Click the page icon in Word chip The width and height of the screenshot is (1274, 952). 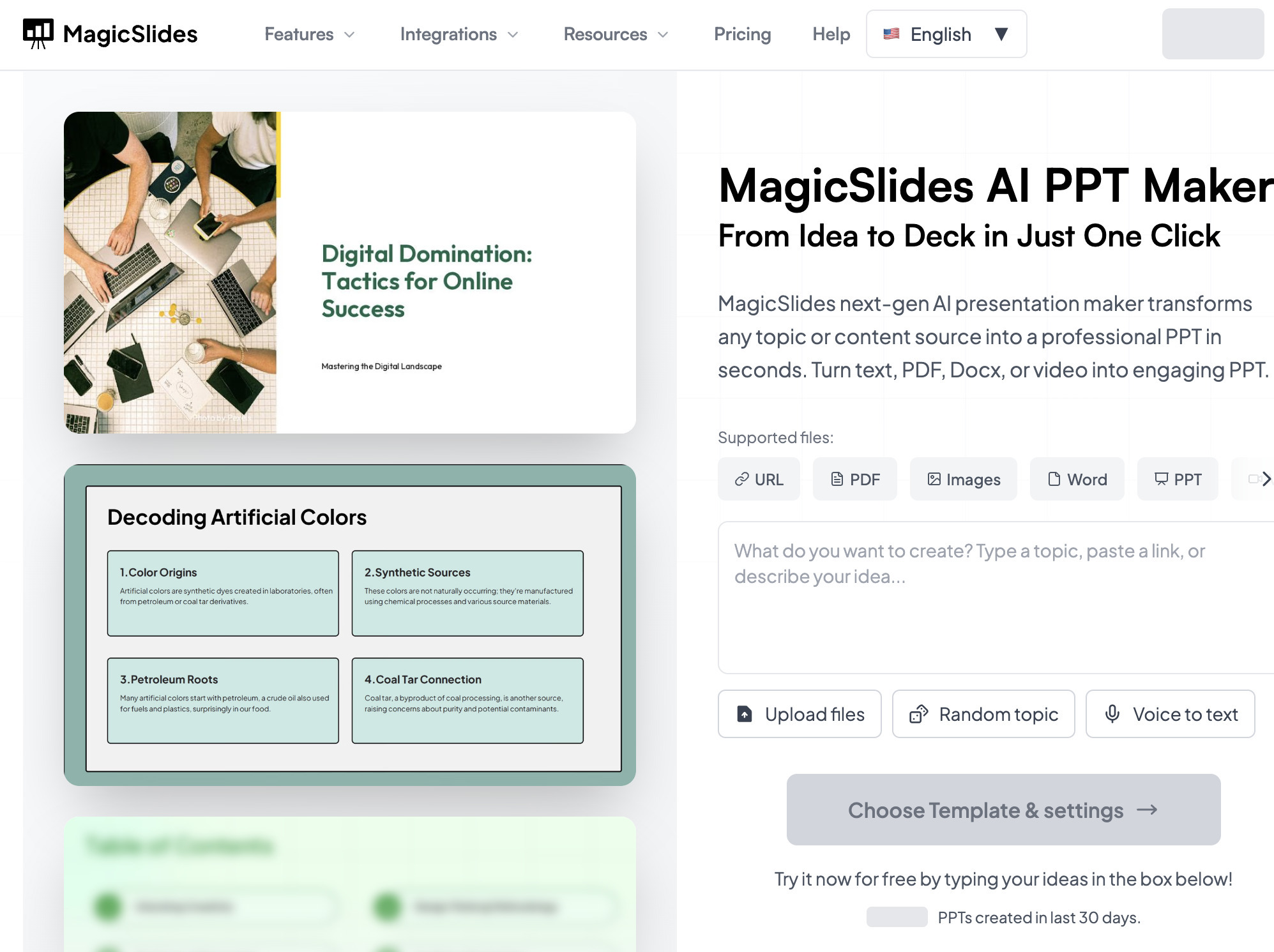click(1054, 479)
